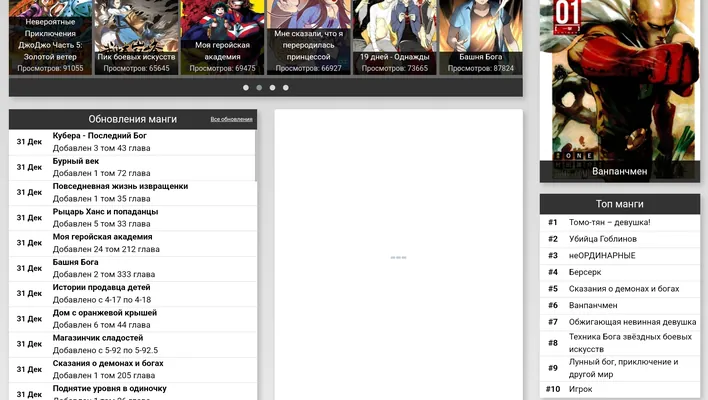The image size is (708, 400).
Task: Click 'Добавлен 2 том 333 глава' text
Action: [x=104, y=274]
